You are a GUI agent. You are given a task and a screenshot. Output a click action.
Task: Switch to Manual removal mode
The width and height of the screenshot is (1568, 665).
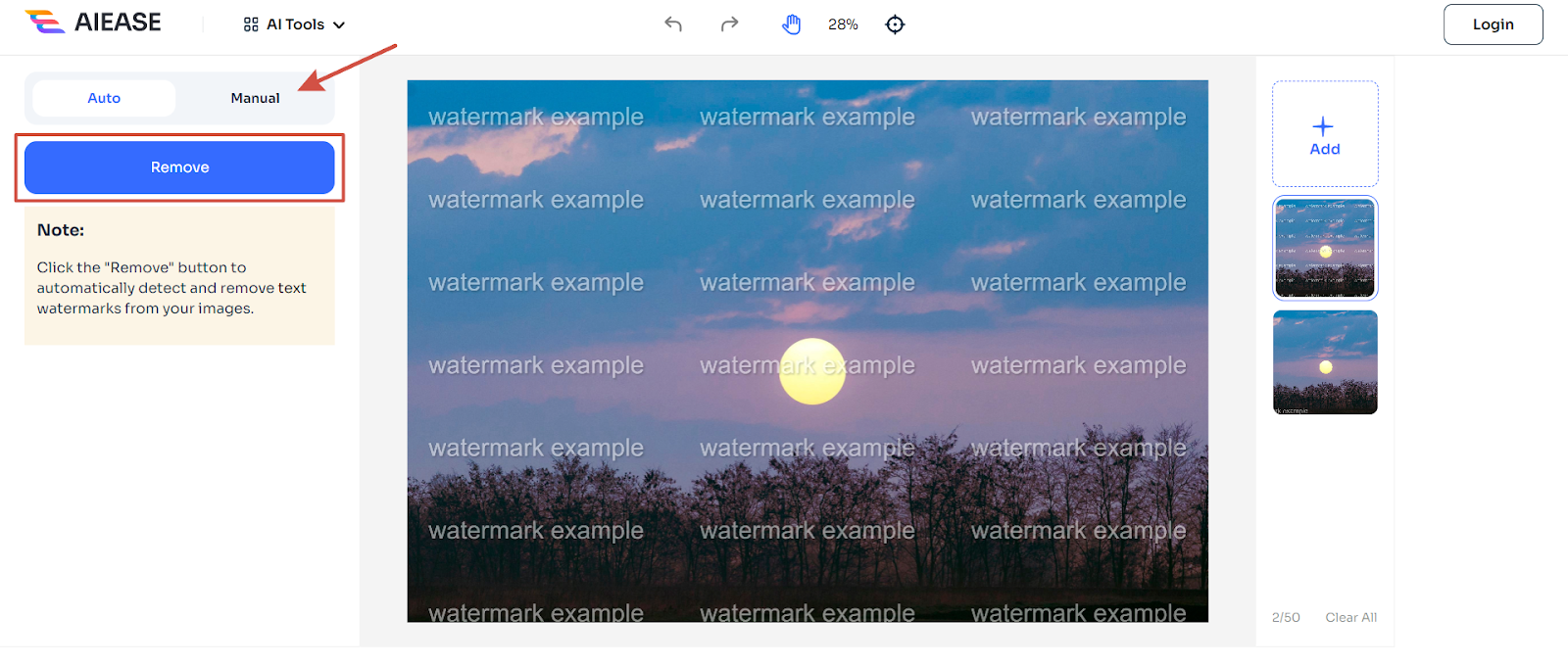coord(255,98)
